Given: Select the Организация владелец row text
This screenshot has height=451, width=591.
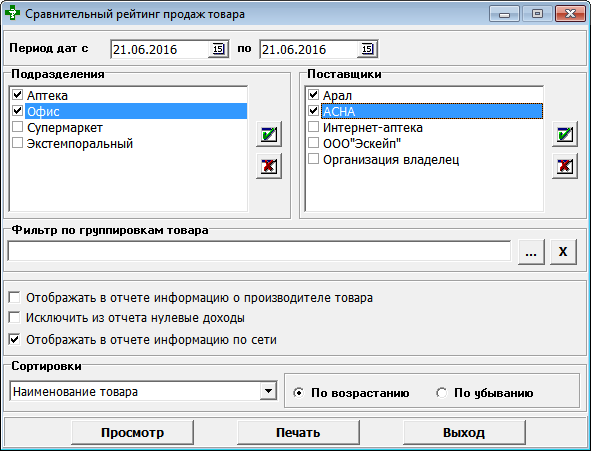Looking at the screenshot, I should (391, 160).
